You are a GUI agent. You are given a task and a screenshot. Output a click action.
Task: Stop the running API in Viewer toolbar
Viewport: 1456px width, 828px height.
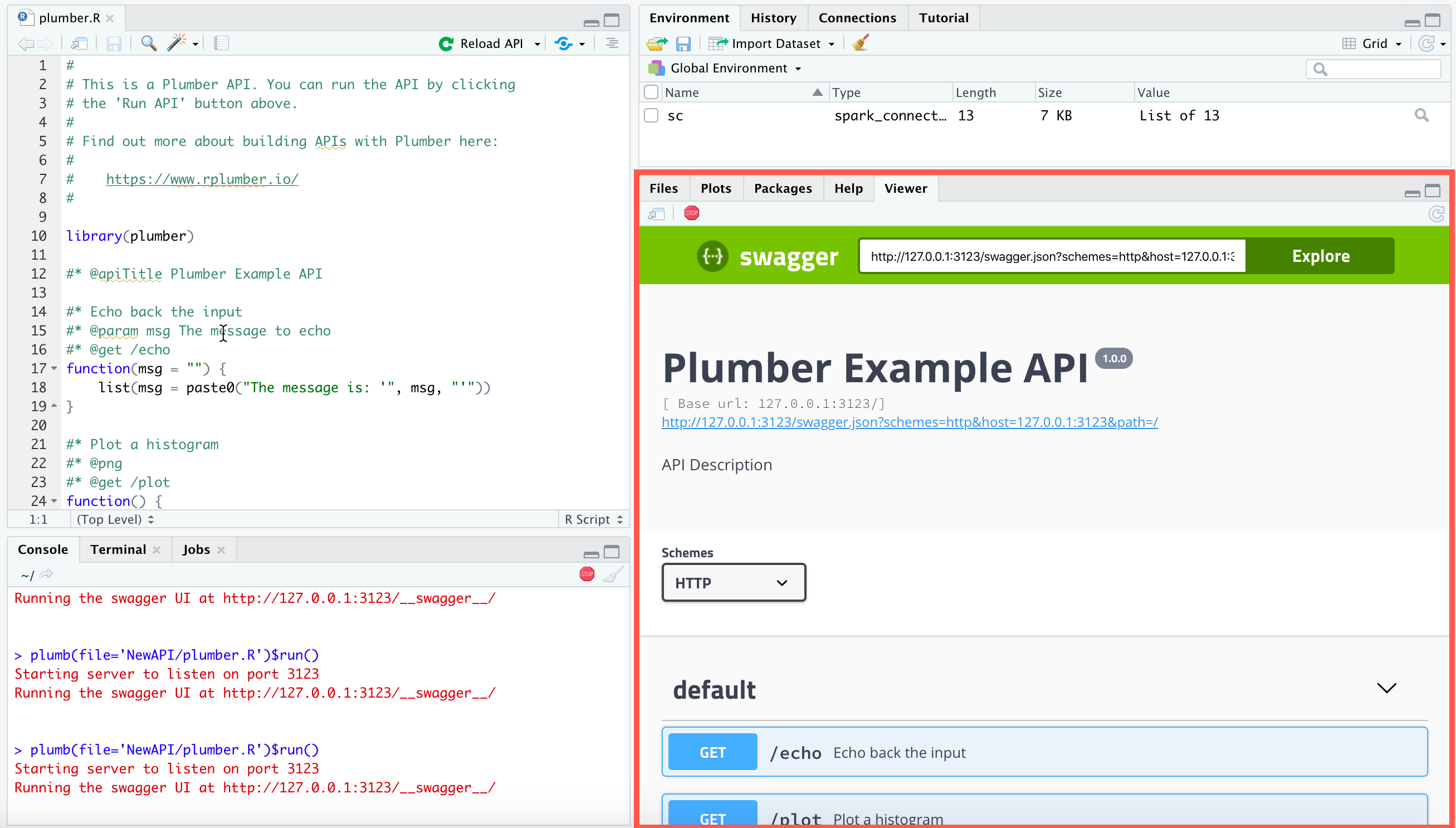pyautogui.click(x=692, y=213)
